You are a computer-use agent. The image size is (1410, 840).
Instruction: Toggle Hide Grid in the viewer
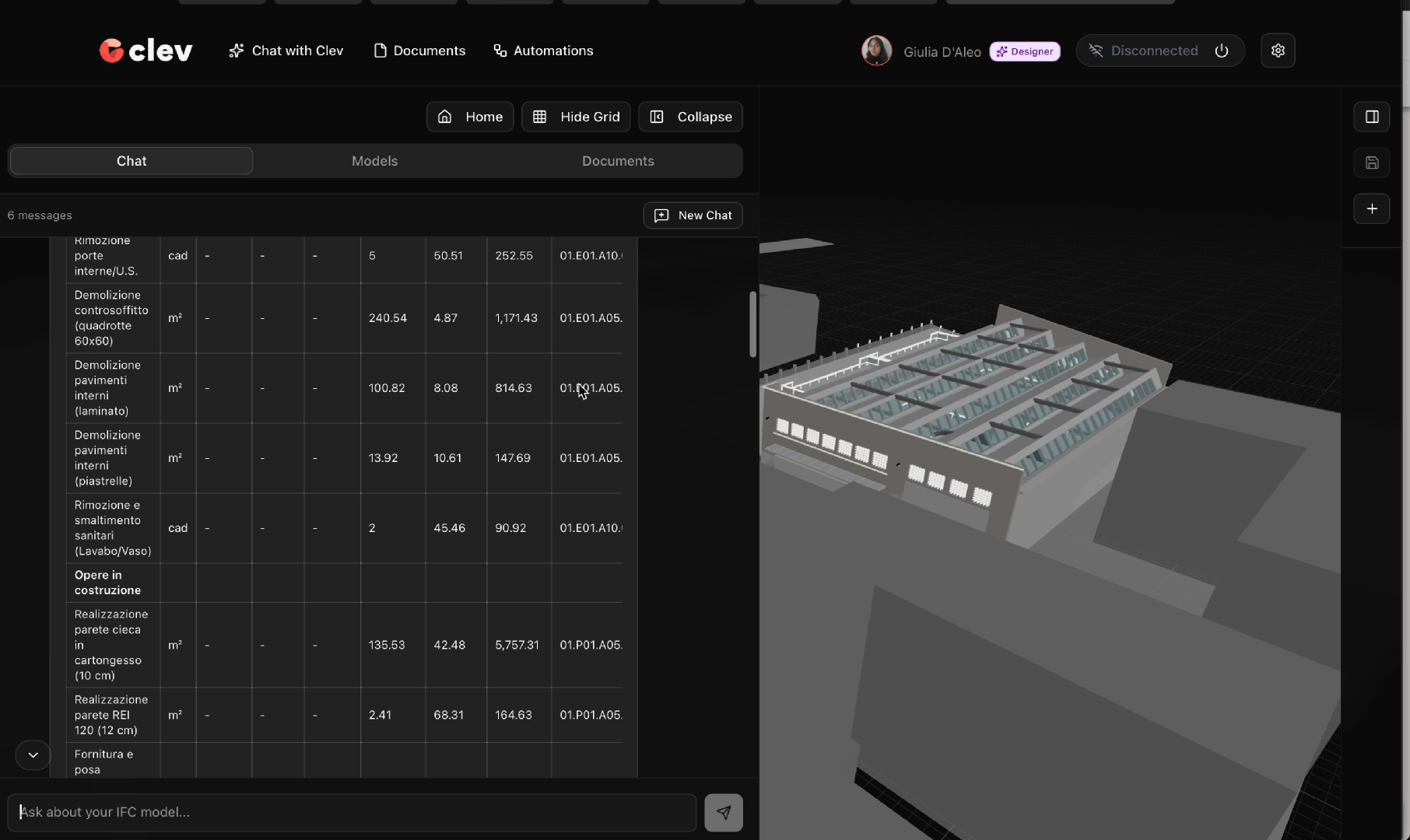pos(576,117)
